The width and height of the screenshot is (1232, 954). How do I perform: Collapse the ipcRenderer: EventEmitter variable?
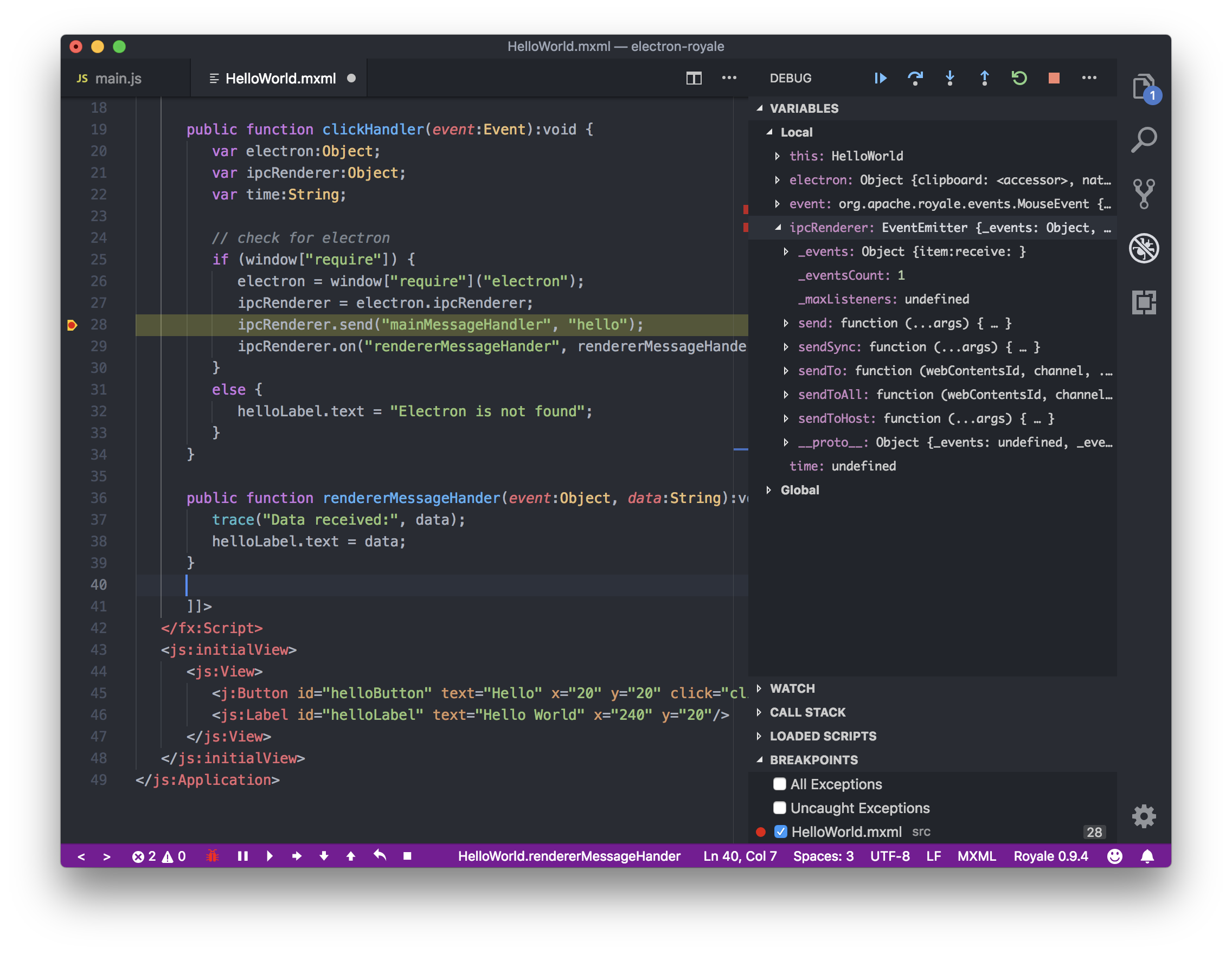pos(778,227)
